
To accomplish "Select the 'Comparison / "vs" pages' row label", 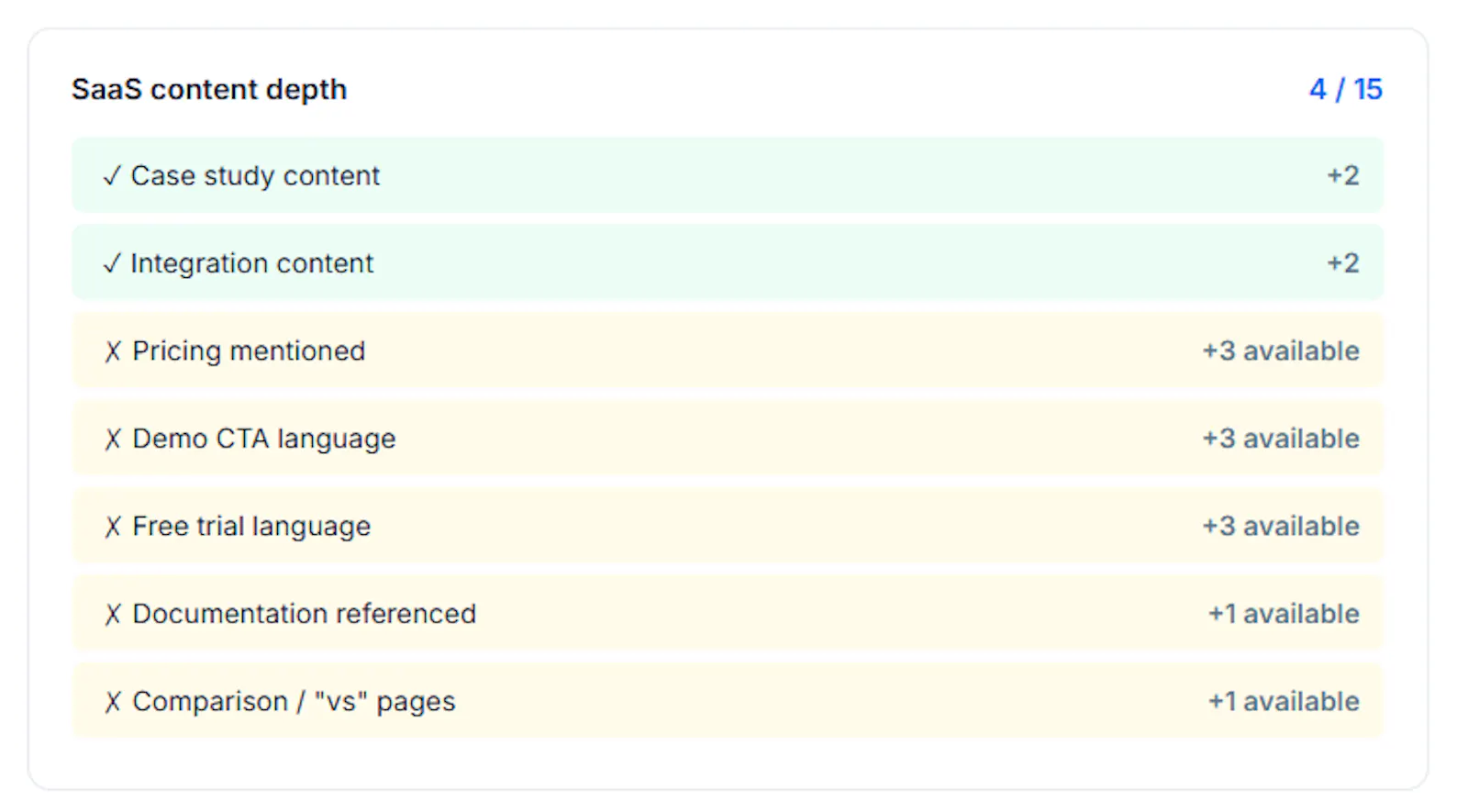I will [x=294, y=702].
